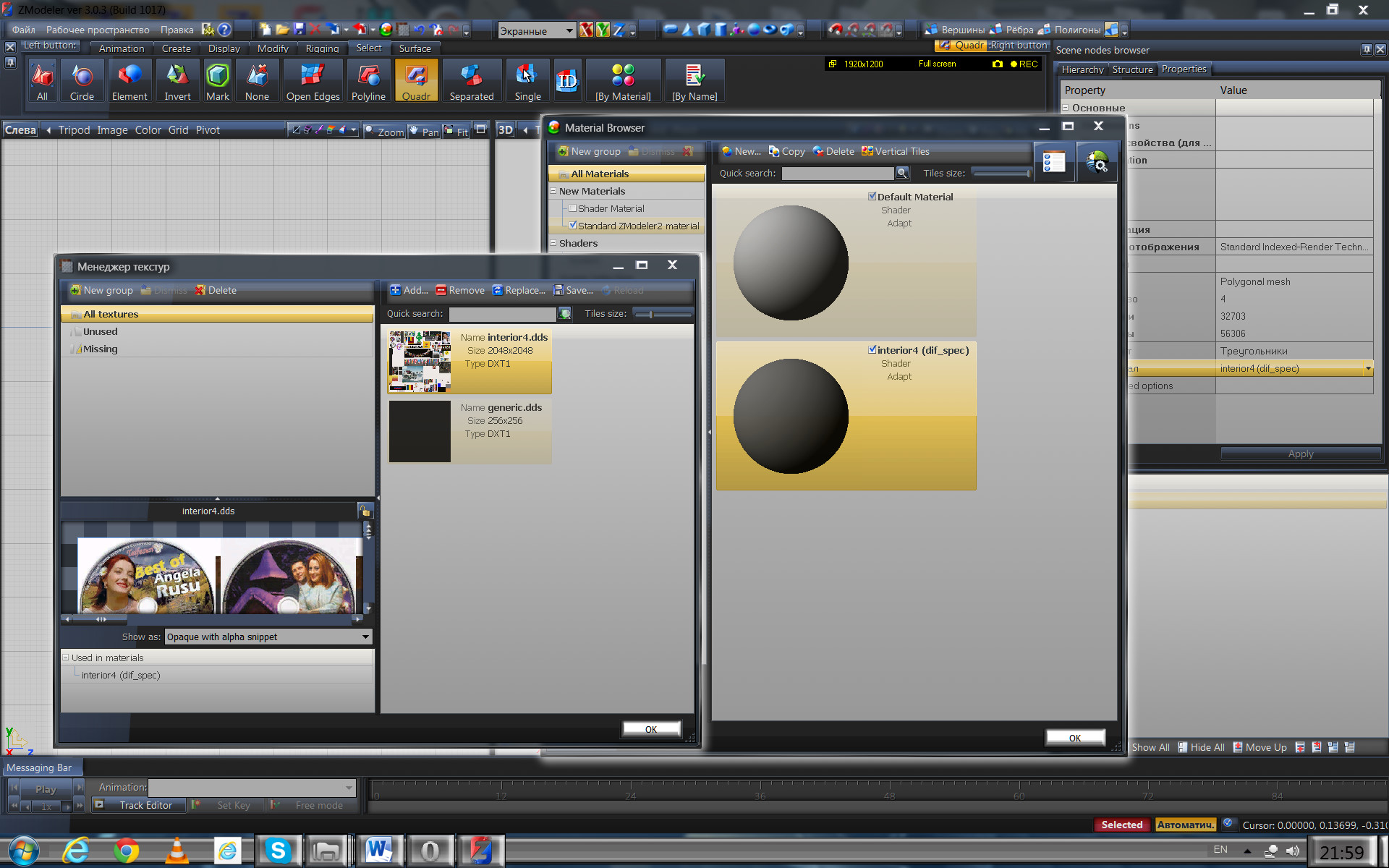Toggle Default Material checkbox
Viewport: 1389px width, 868px height.
tap(872, 196)
